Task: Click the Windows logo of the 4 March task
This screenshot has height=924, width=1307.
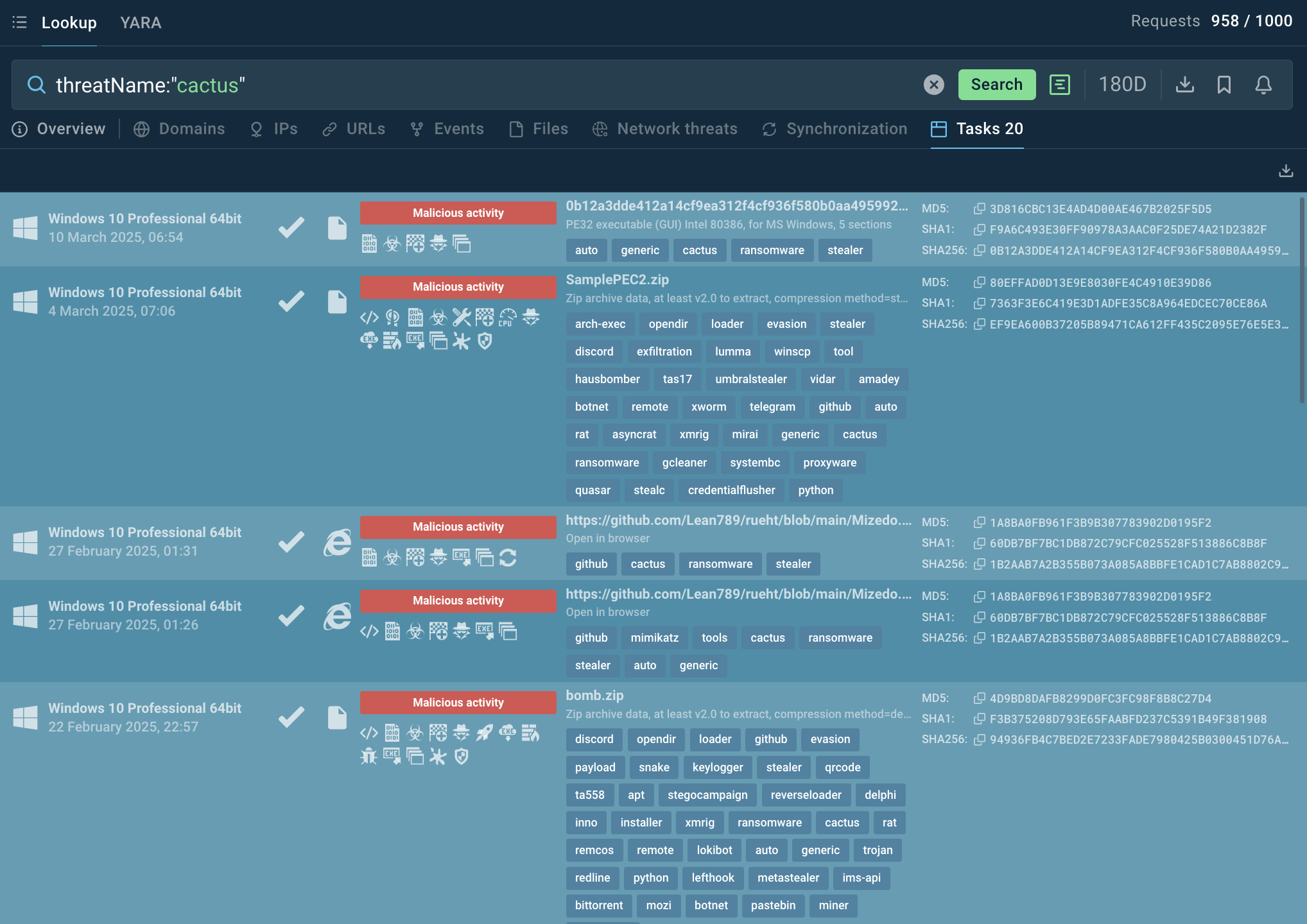Action: tap(26, 302)
